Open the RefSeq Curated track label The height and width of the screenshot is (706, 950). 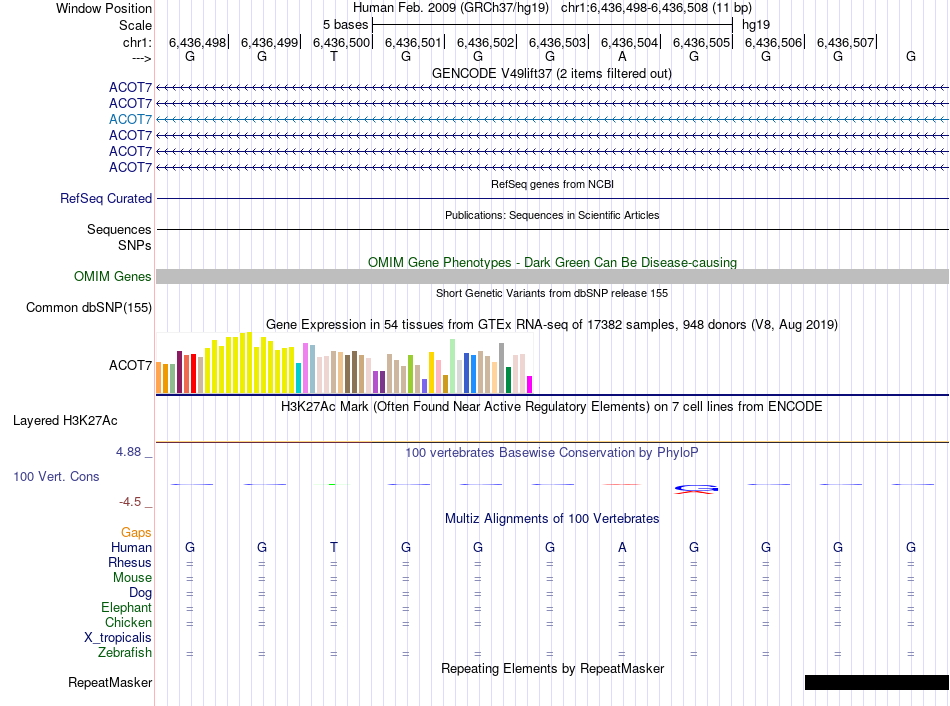[x=106, y=198]
